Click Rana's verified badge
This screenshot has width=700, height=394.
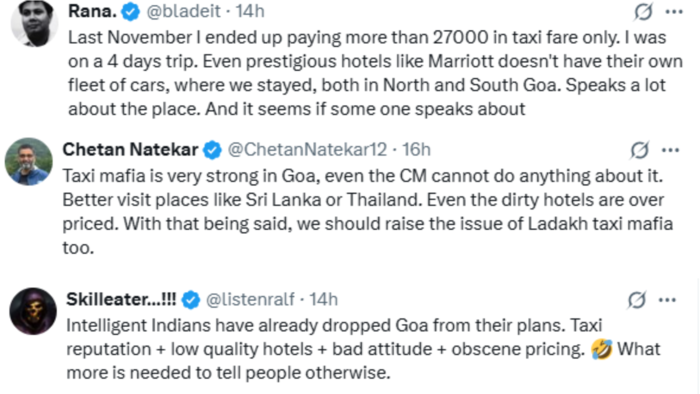(131, 12)
